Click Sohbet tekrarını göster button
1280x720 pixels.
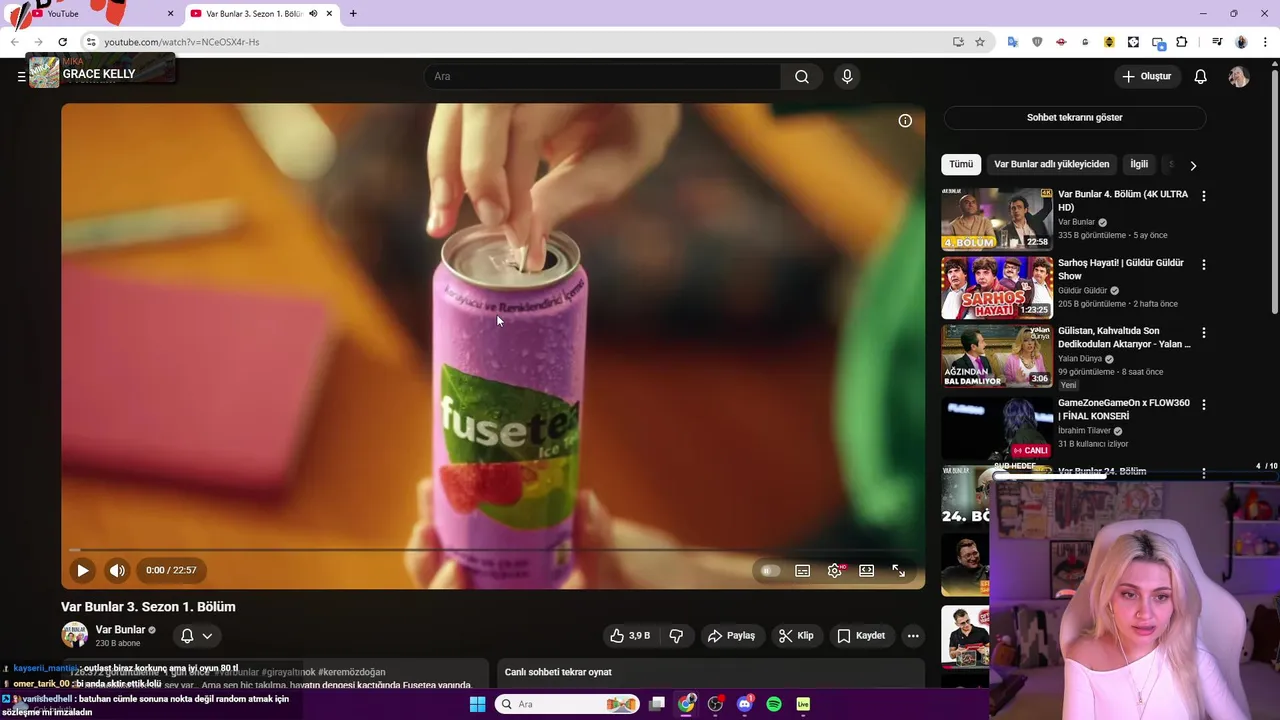click(x=1075, y=118)
